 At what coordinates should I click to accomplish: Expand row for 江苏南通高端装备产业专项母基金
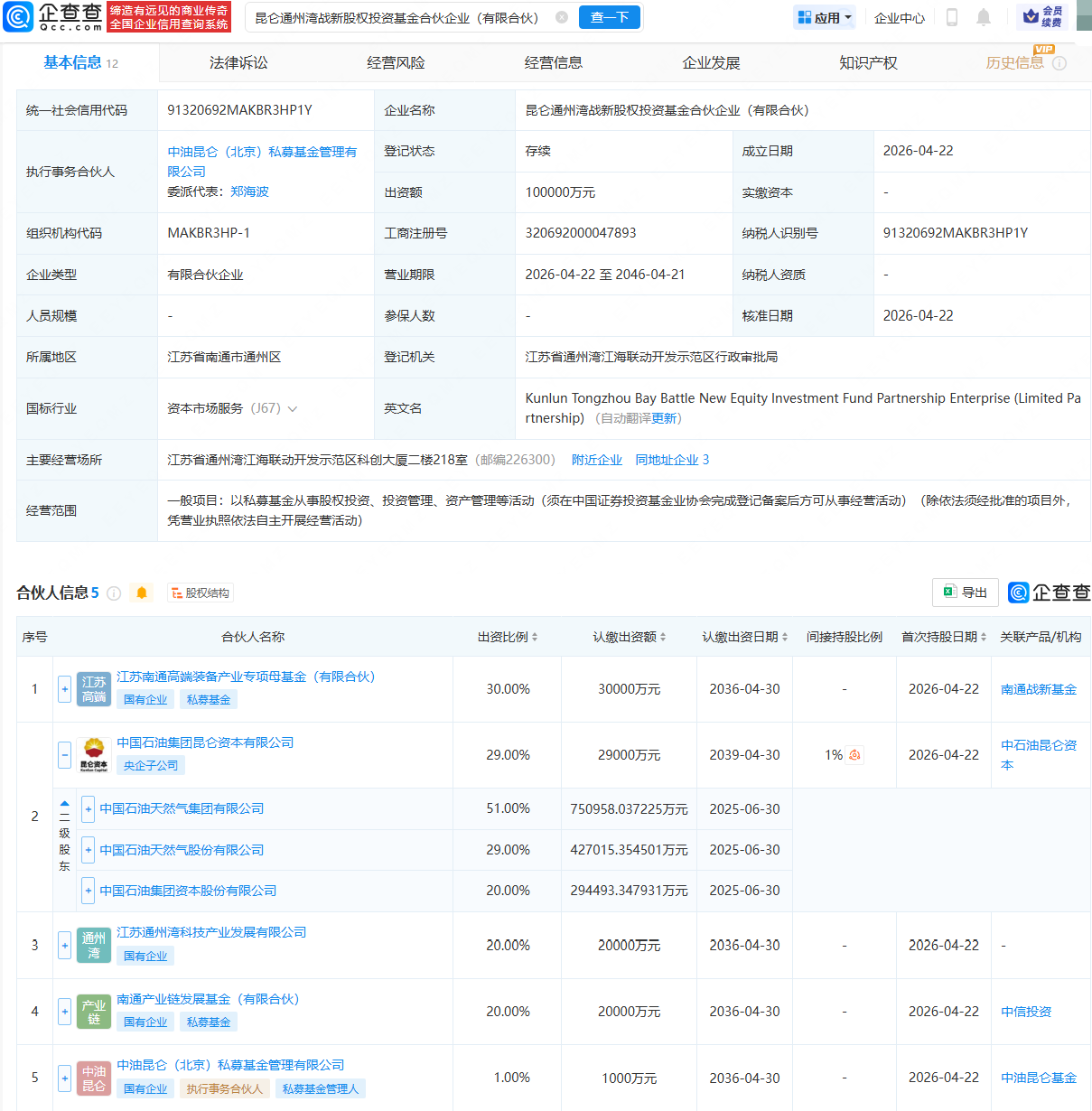(64, 689)
